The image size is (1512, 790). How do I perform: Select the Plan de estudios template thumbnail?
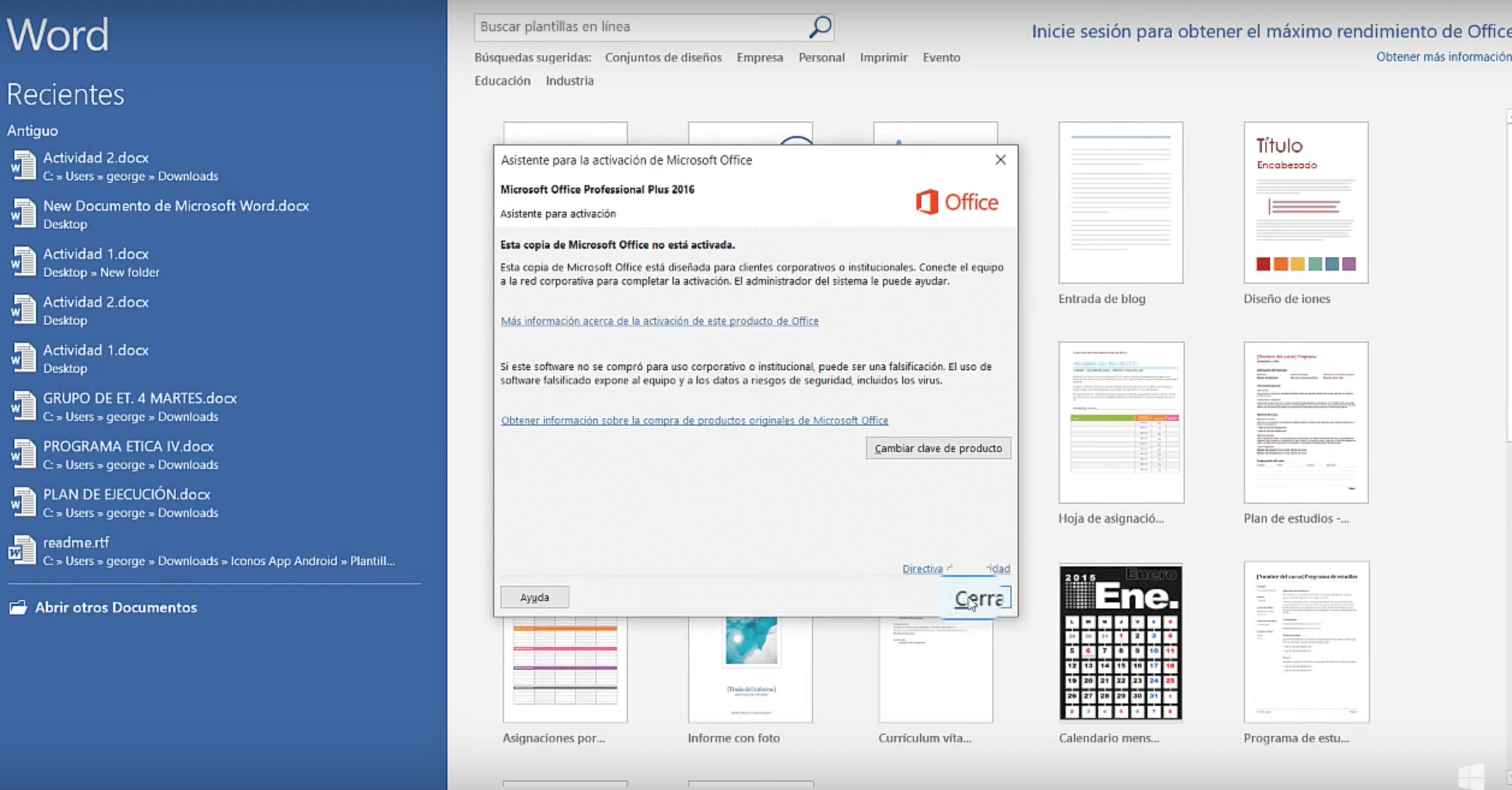(x=1306, y=423)
